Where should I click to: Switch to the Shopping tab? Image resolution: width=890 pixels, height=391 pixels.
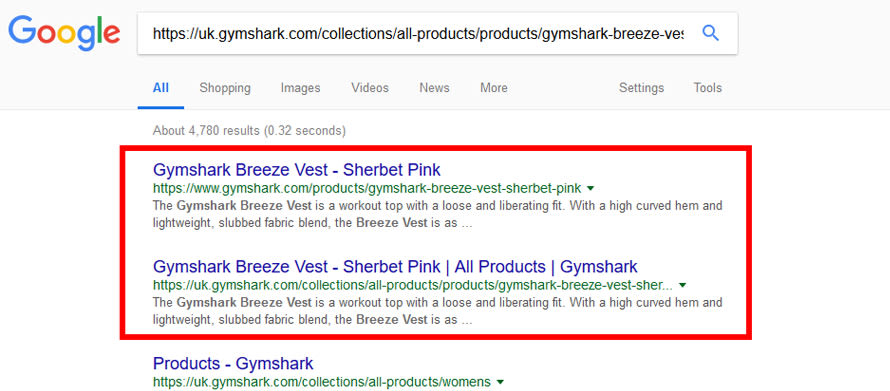pos(225,88)
